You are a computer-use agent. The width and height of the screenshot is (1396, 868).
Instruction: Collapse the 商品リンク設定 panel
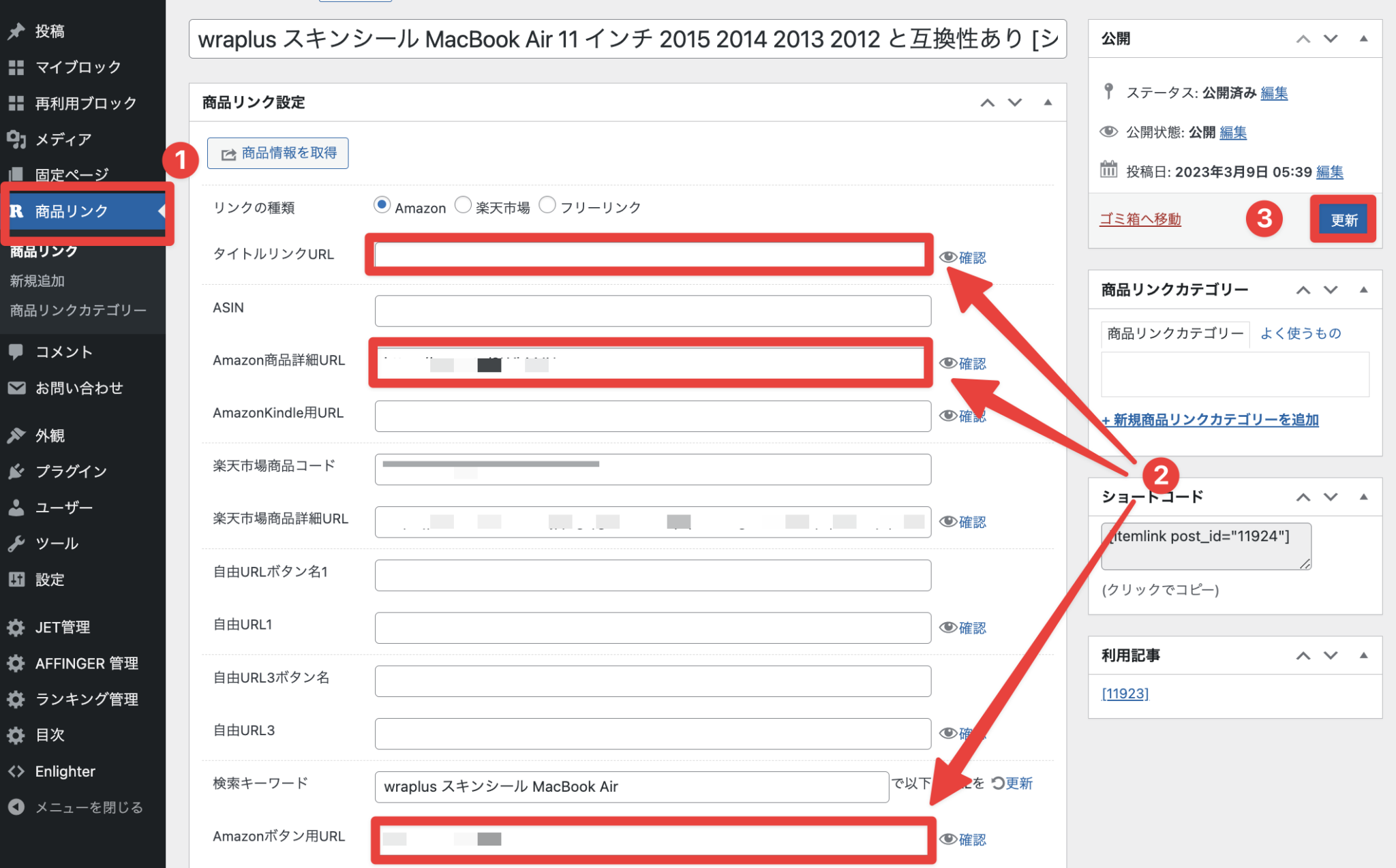tap(1048, 102)
